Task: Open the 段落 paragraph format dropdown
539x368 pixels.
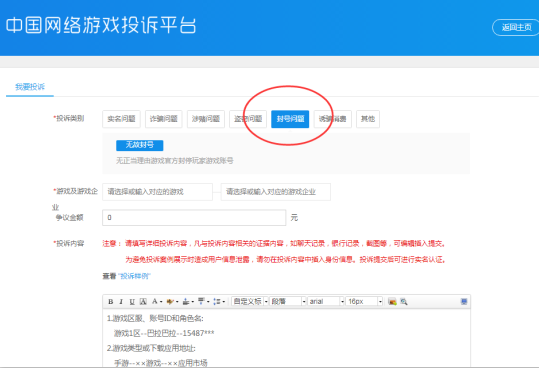Action: [288, 301]
